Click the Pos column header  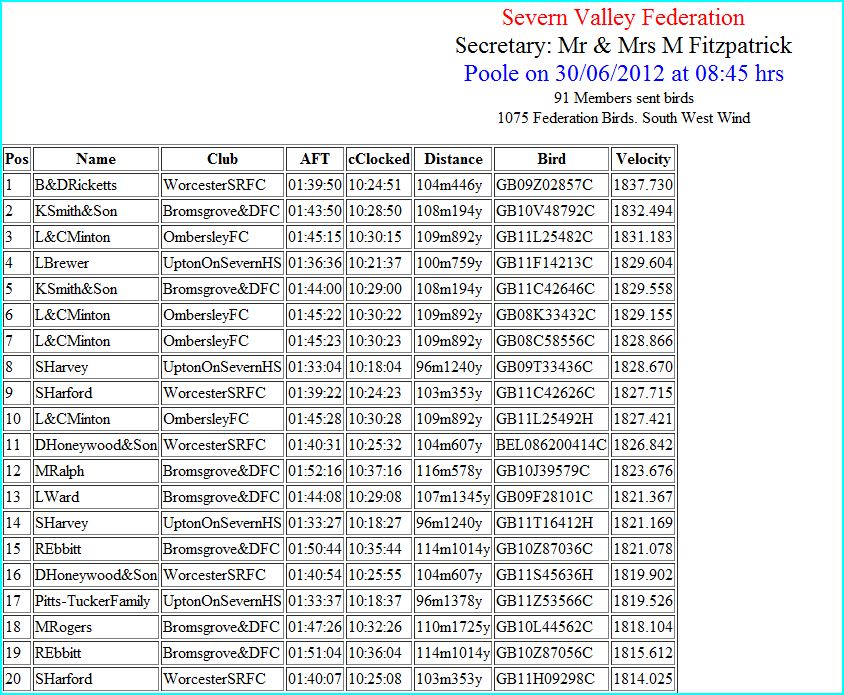point(16,159)
